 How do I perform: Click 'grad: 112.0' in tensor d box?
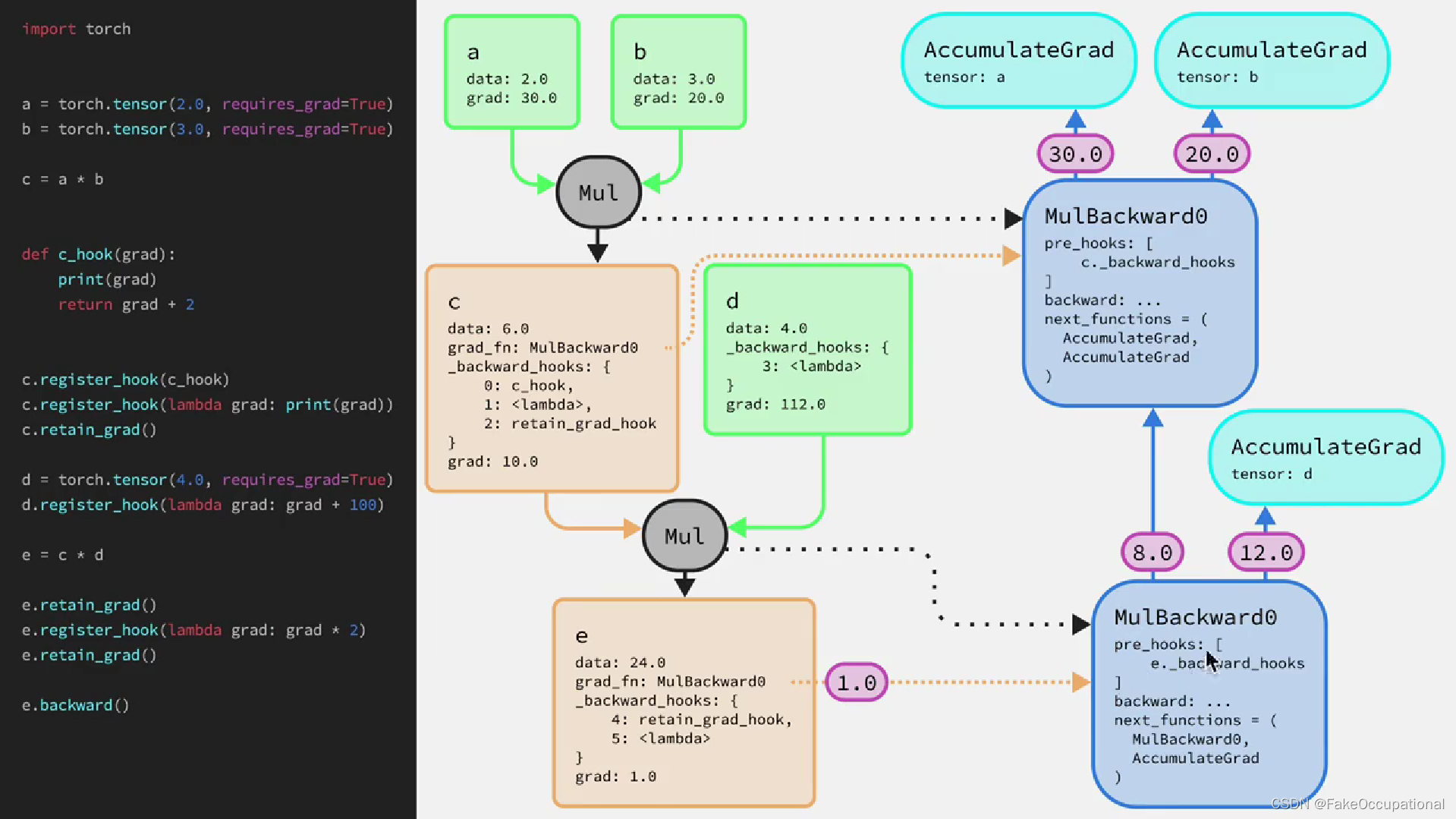pyautogui.click(x=775, y=405)
